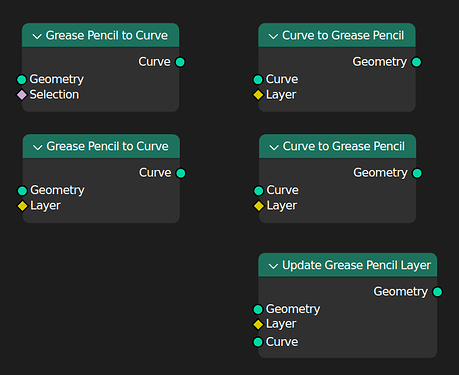Click Geometry input socket on Grease Pencil to Curve node with Layer
Image resolution: width=459 pixels, height=375 pixels.
pyautogui.click(x=22, y=191)
